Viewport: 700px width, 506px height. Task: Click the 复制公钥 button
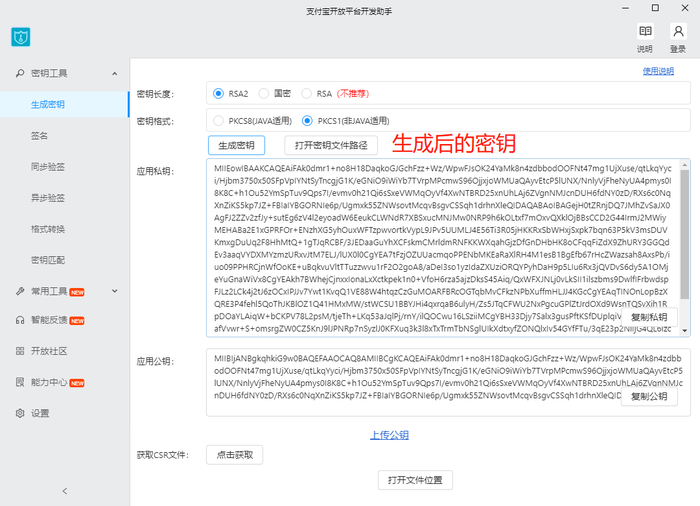(x=649, y=397)
